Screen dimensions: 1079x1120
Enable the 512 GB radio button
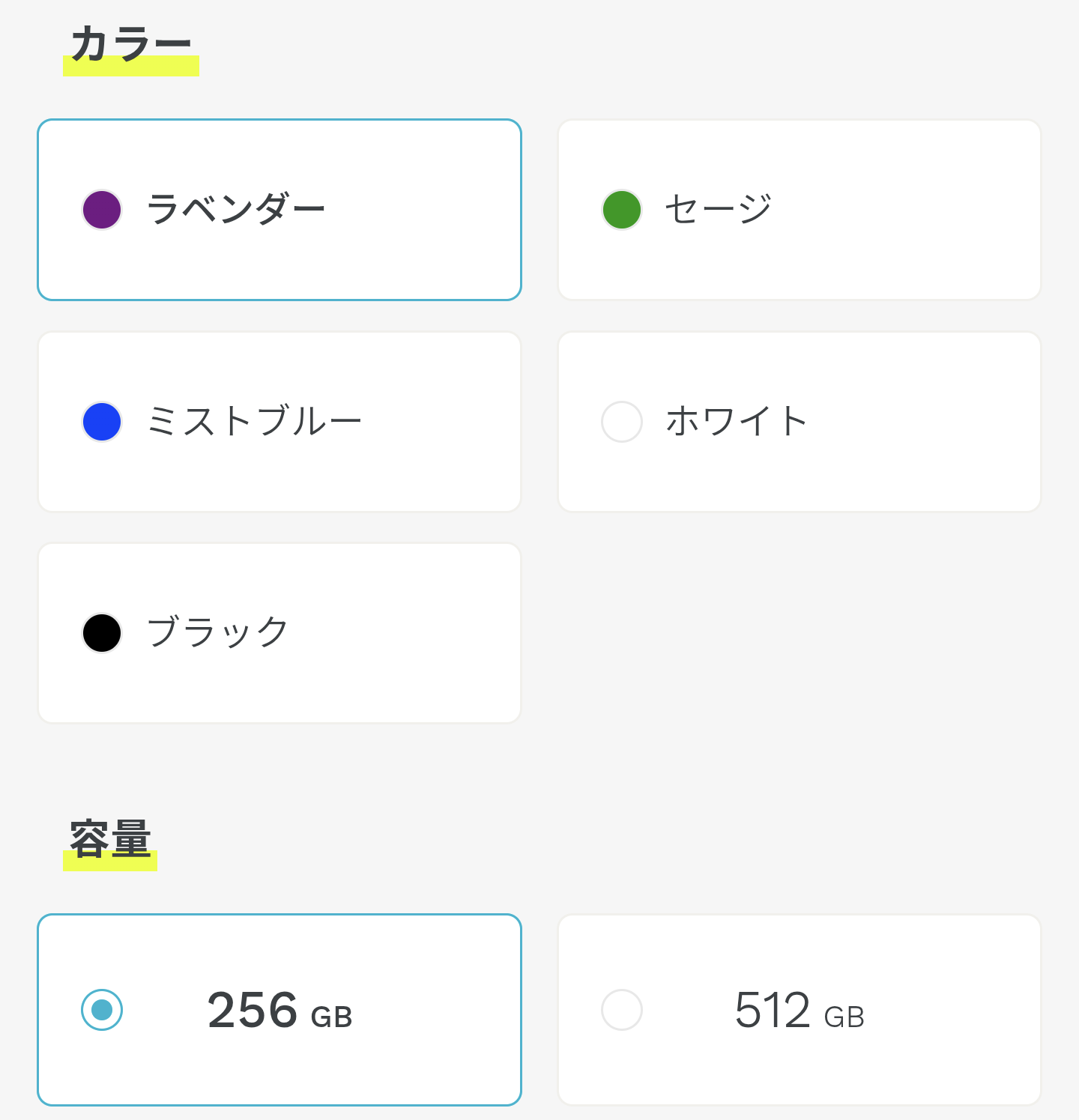click(622, 1010)
